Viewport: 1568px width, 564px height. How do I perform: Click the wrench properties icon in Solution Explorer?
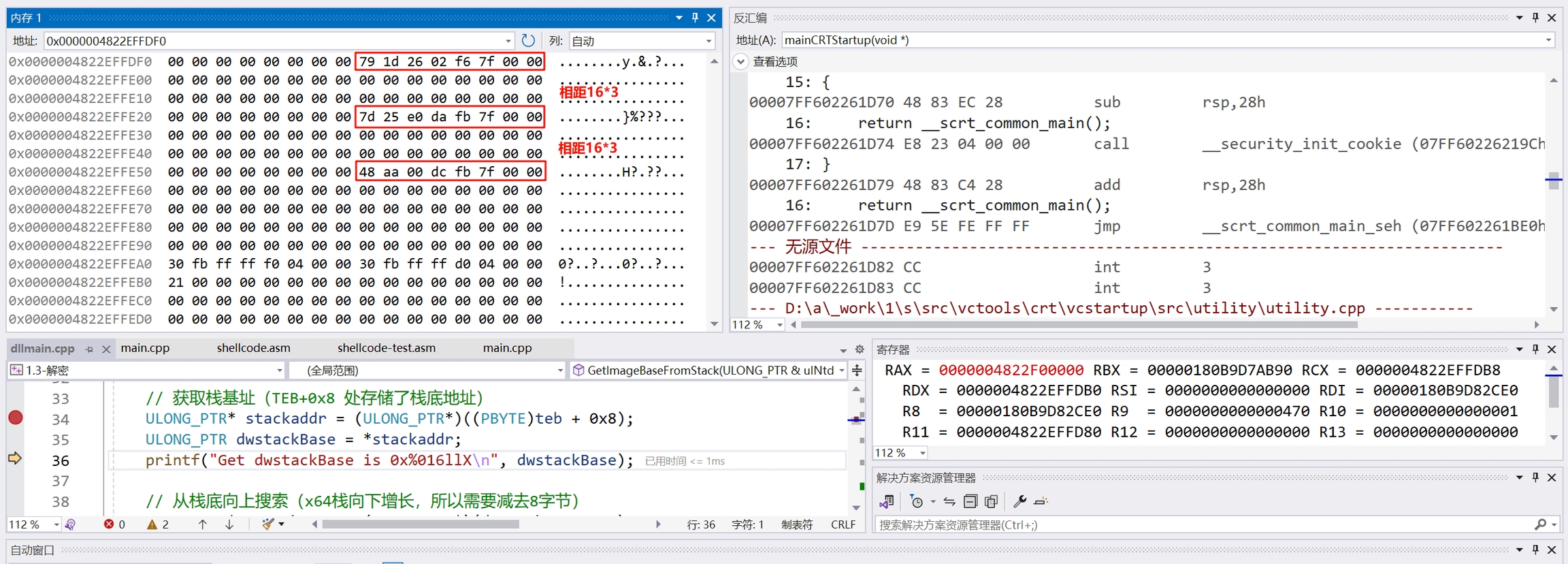[1019, 502]
